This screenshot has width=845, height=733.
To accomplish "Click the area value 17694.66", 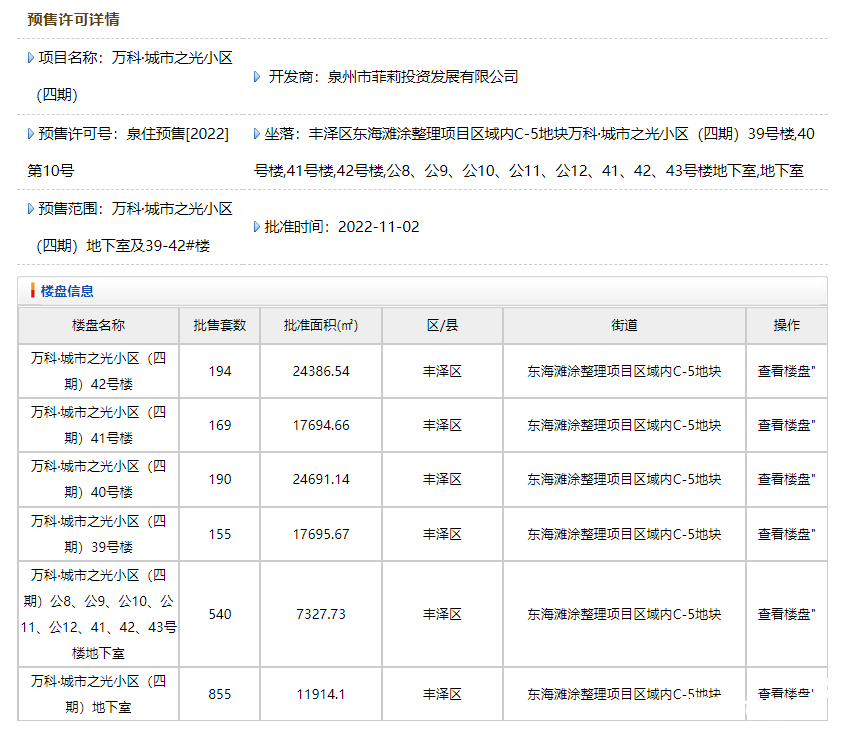I will pos(321,425).
